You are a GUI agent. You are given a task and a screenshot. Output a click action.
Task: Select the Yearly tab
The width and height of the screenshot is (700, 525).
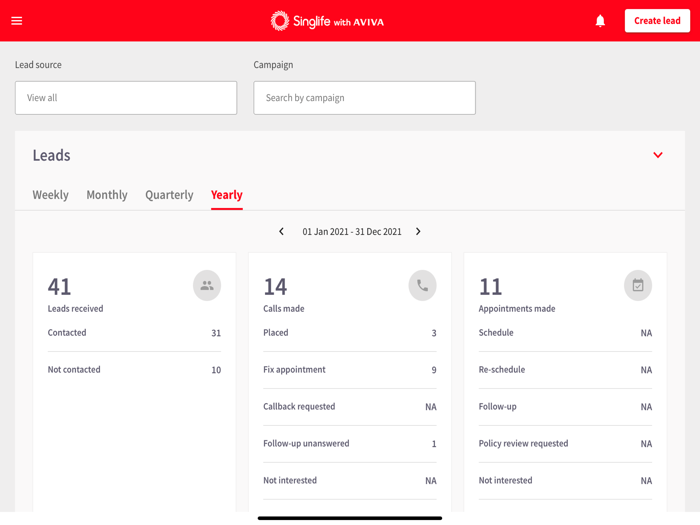pos(227,195)
